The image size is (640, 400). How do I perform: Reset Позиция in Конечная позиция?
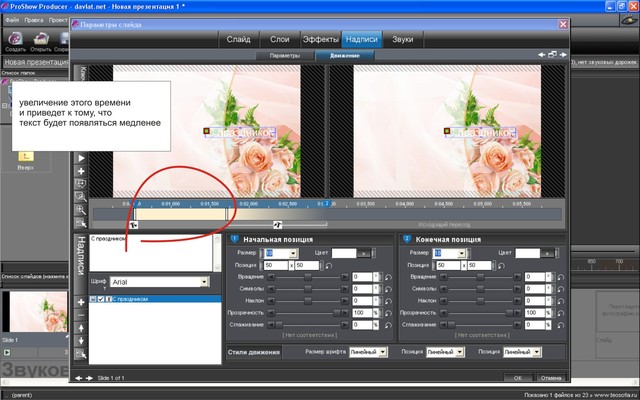coord(501,265)
